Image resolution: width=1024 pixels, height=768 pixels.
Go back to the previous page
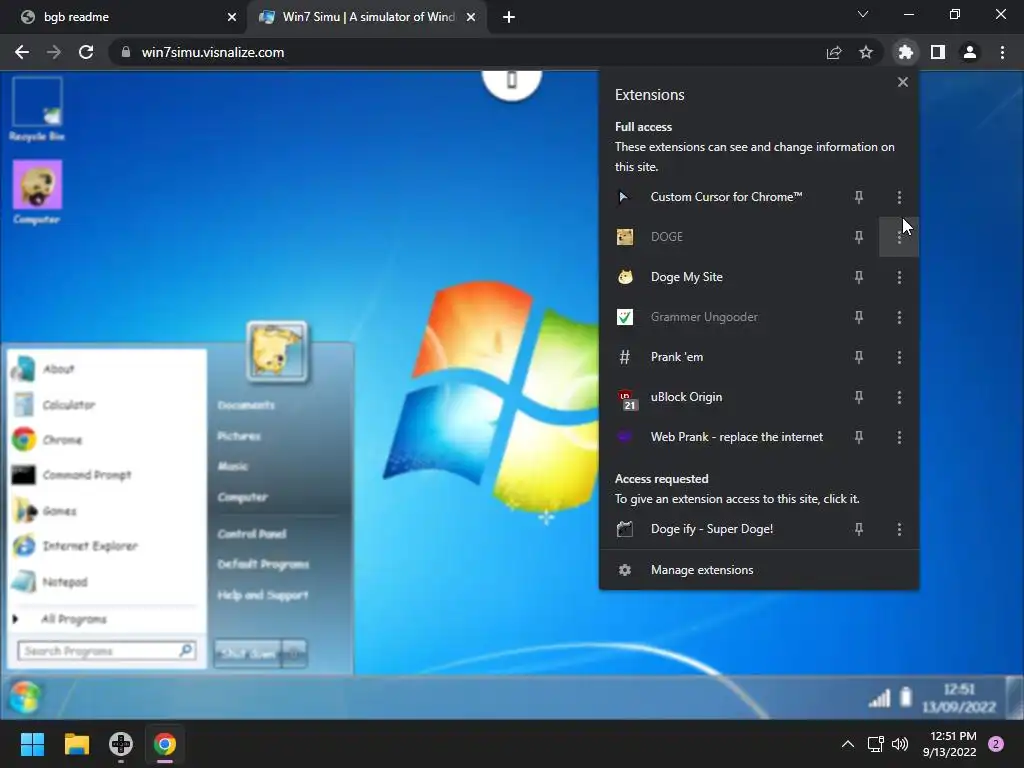tap(22, 52)
